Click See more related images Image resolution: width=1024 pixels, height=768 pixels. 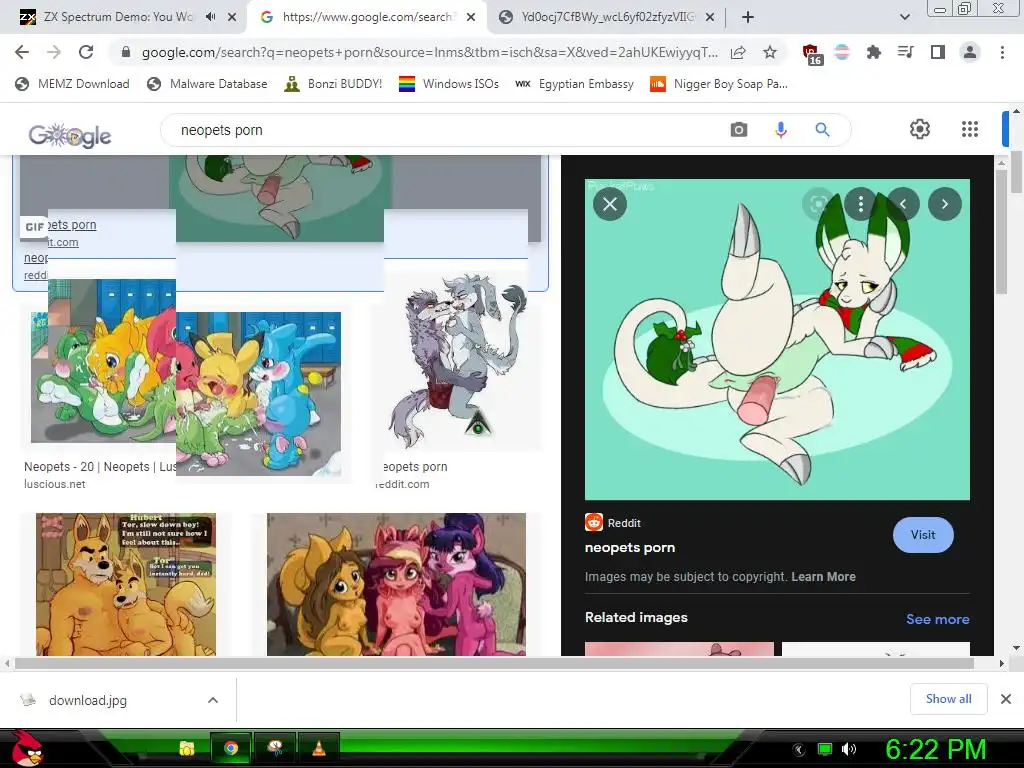937,619
